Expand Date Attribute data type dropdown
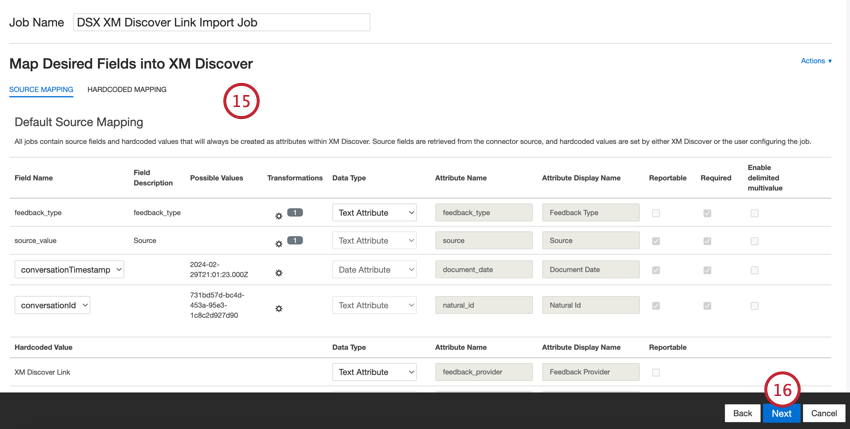 374,270
